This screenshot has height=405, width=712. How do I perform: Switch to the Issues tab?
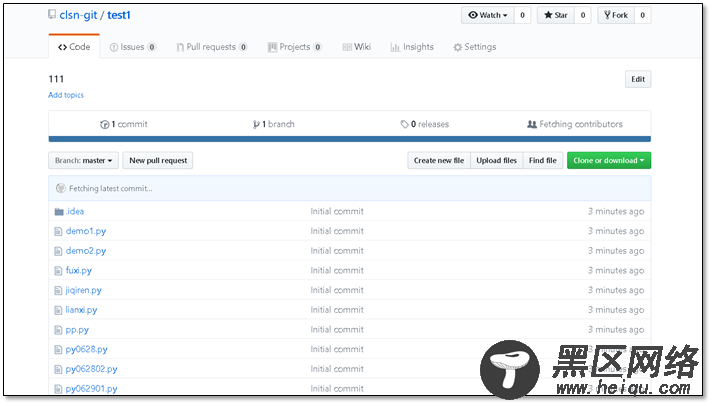click(x=133, y=47)
